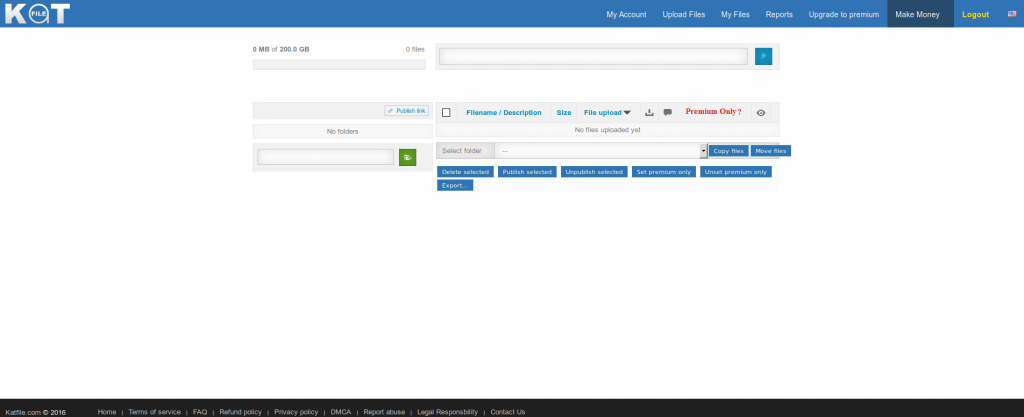Click the green create folder icon
The height and width of the screenshot is (417, 1024).
pyautogui.click(x=407, y=157)
